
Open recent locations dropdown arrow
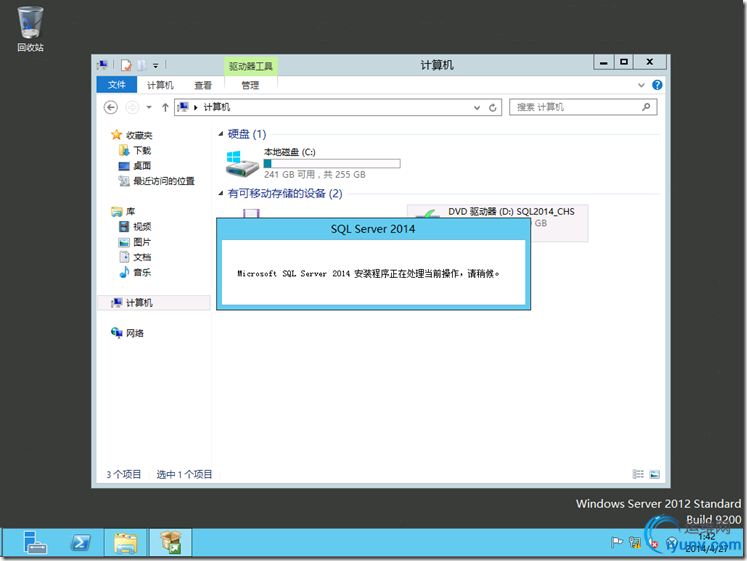(149, 108)
